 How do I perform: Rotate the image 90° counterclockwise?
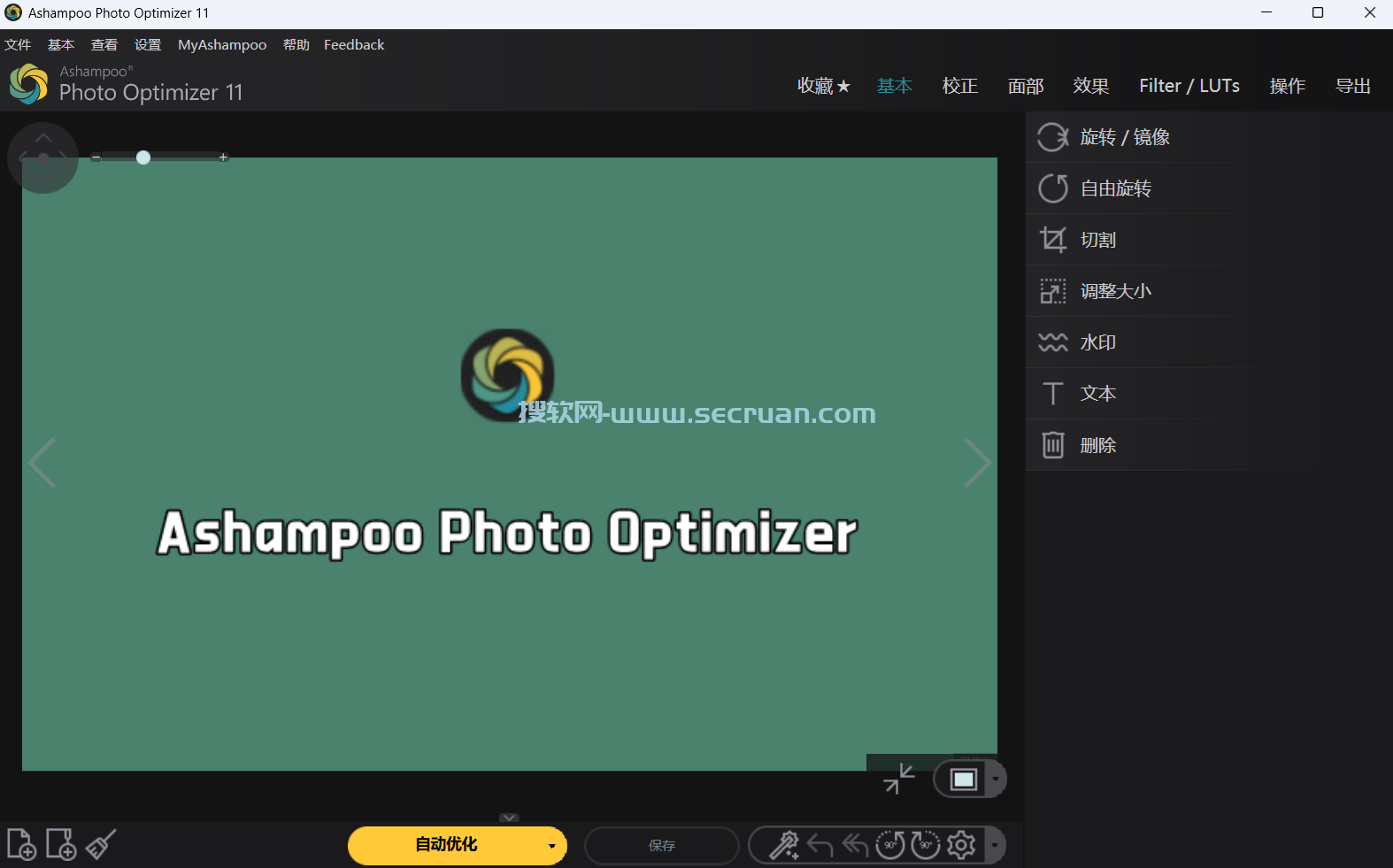tap(890, 845)
